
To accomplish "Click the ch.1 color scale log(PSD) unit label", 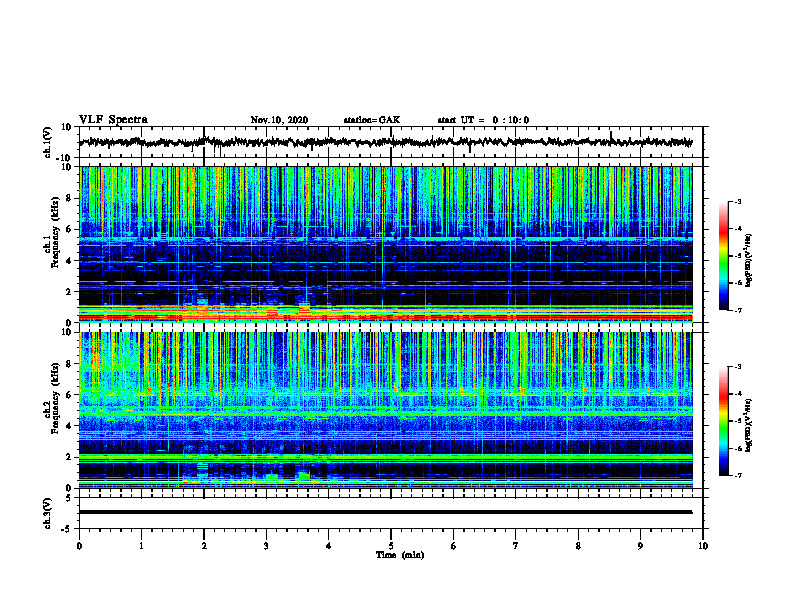I will click(749, 261).
